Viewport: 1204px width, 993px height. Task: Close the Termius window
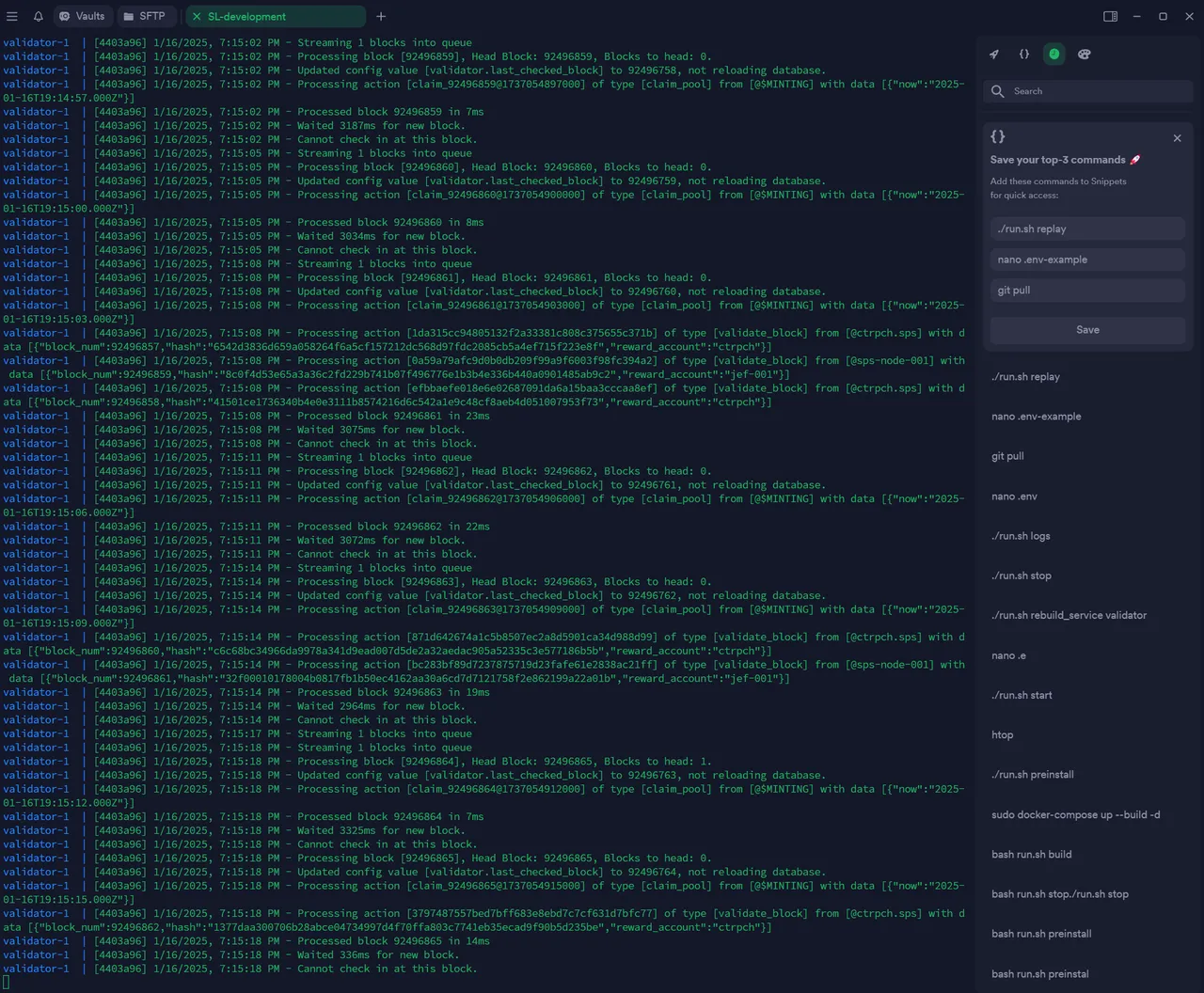click(1189, 16)
